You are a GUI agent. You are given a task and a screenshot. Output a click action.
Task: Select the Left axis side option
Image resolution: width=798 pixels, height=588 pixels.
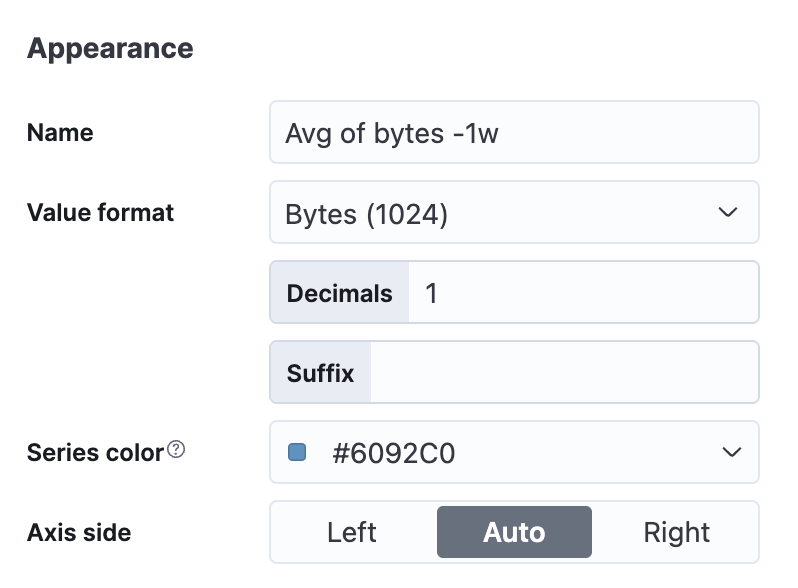[352, 532]
